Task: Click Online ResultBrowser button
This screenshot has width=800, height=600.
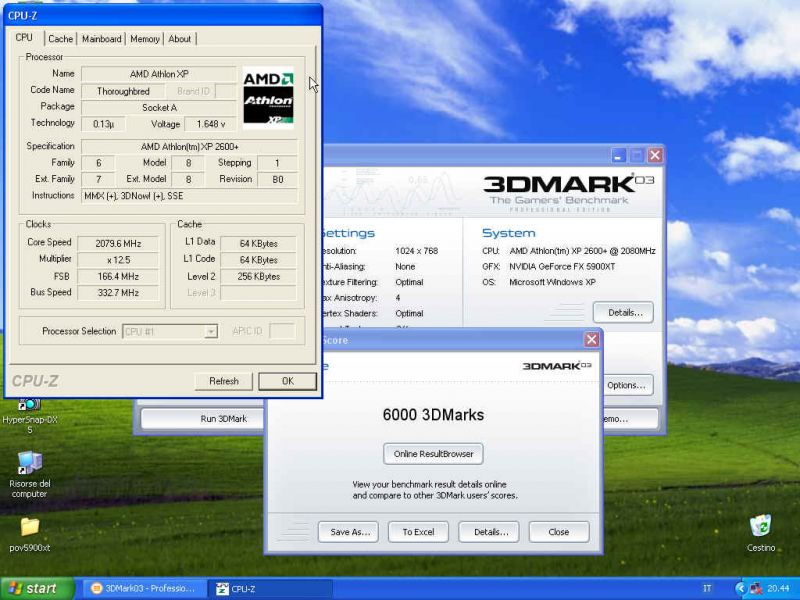Action: (x=433, y=454)
